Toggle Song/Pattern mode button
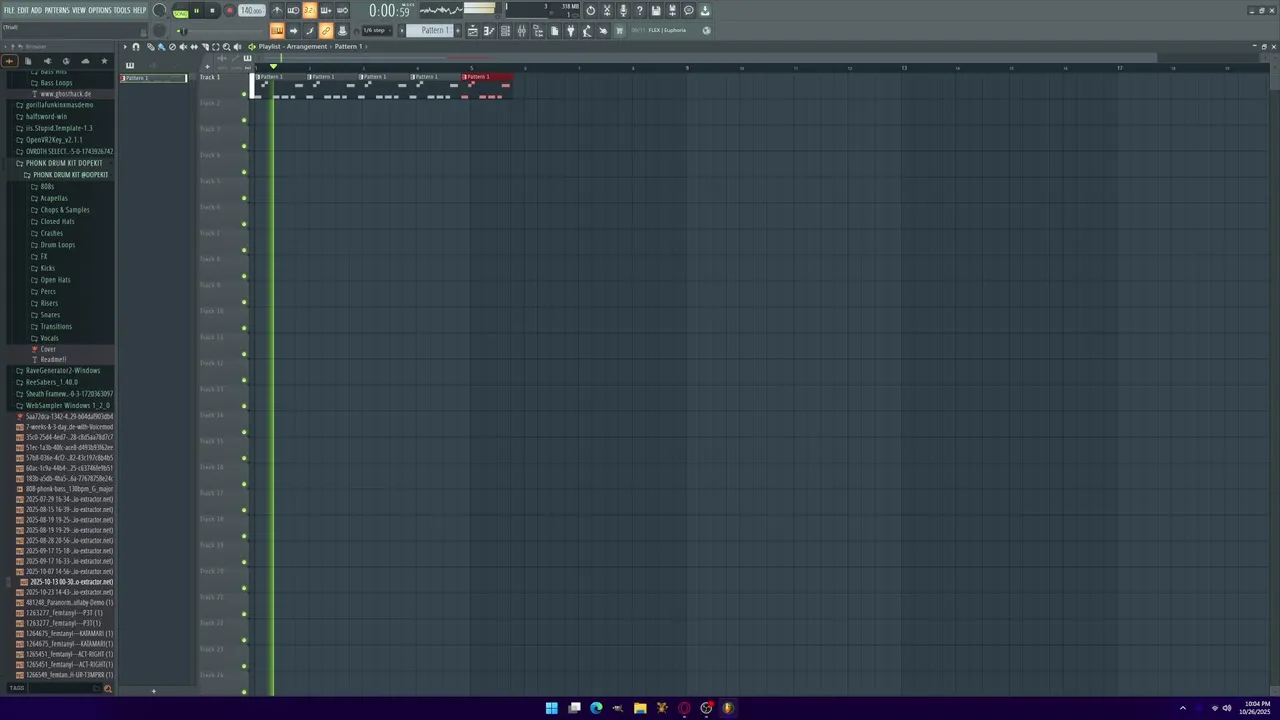 [181, 12]
